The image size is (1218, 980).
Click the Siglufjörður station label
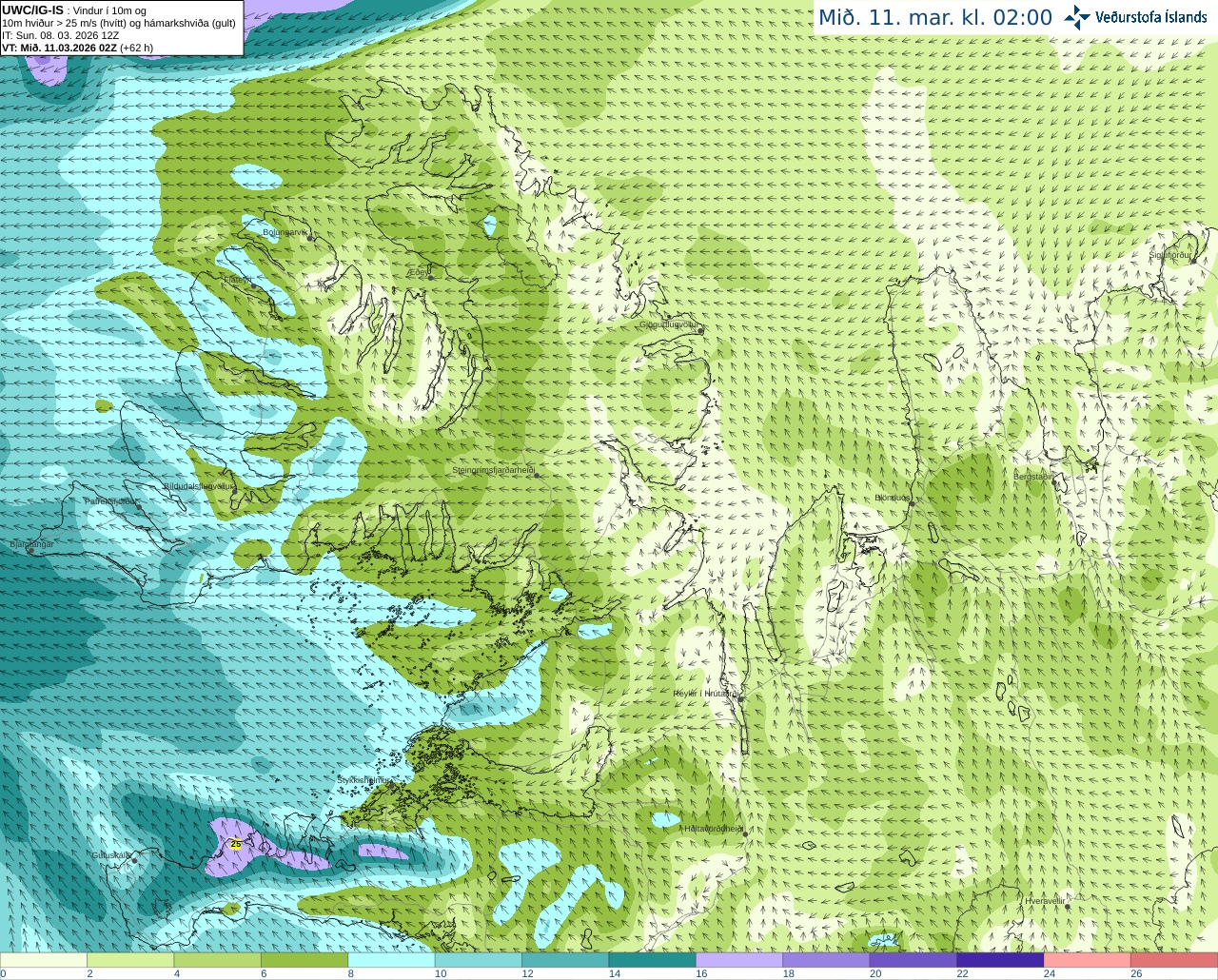point(1169,255)
